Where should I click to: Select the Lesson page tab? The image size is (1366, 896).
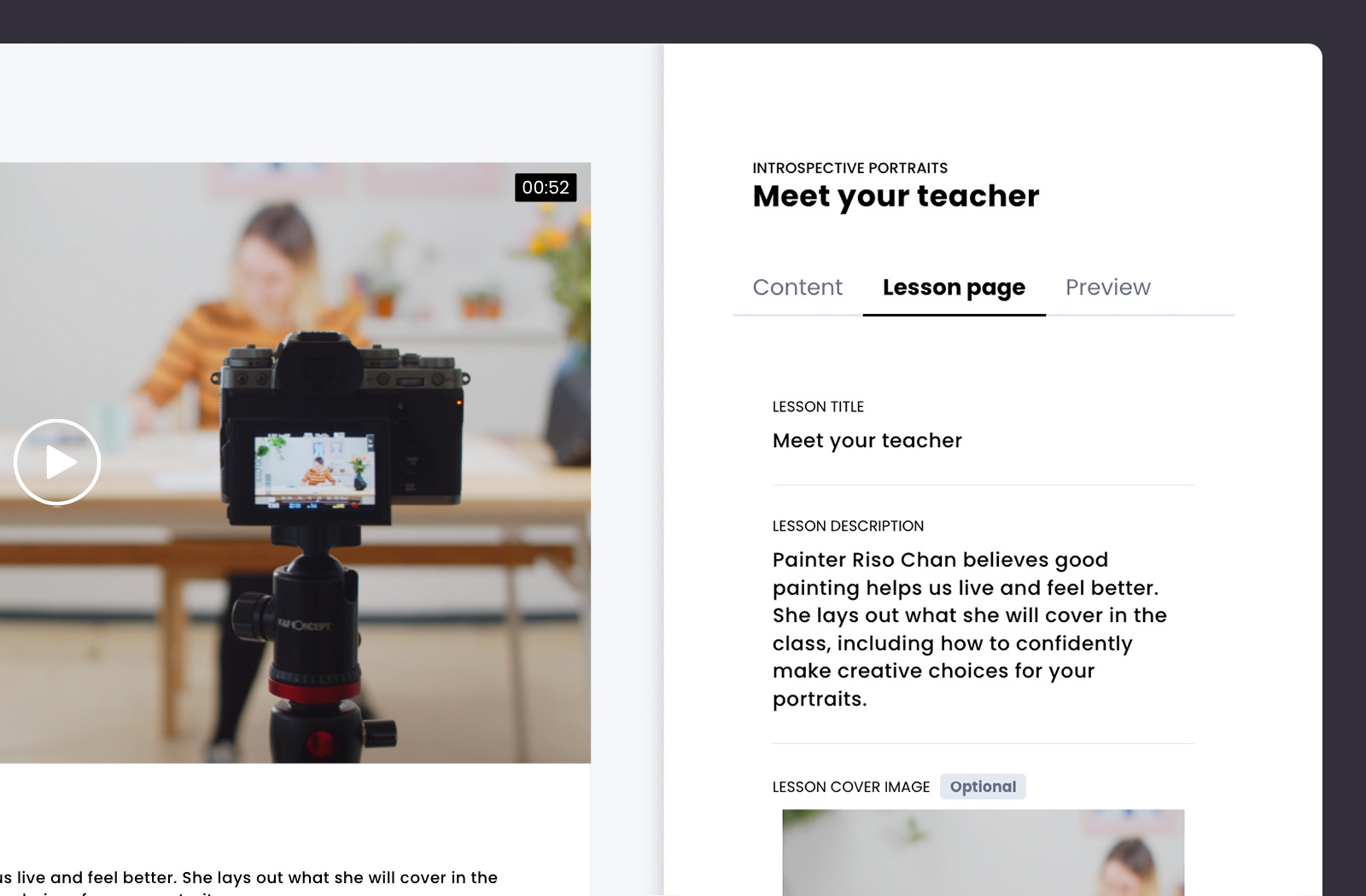point(954,288)
